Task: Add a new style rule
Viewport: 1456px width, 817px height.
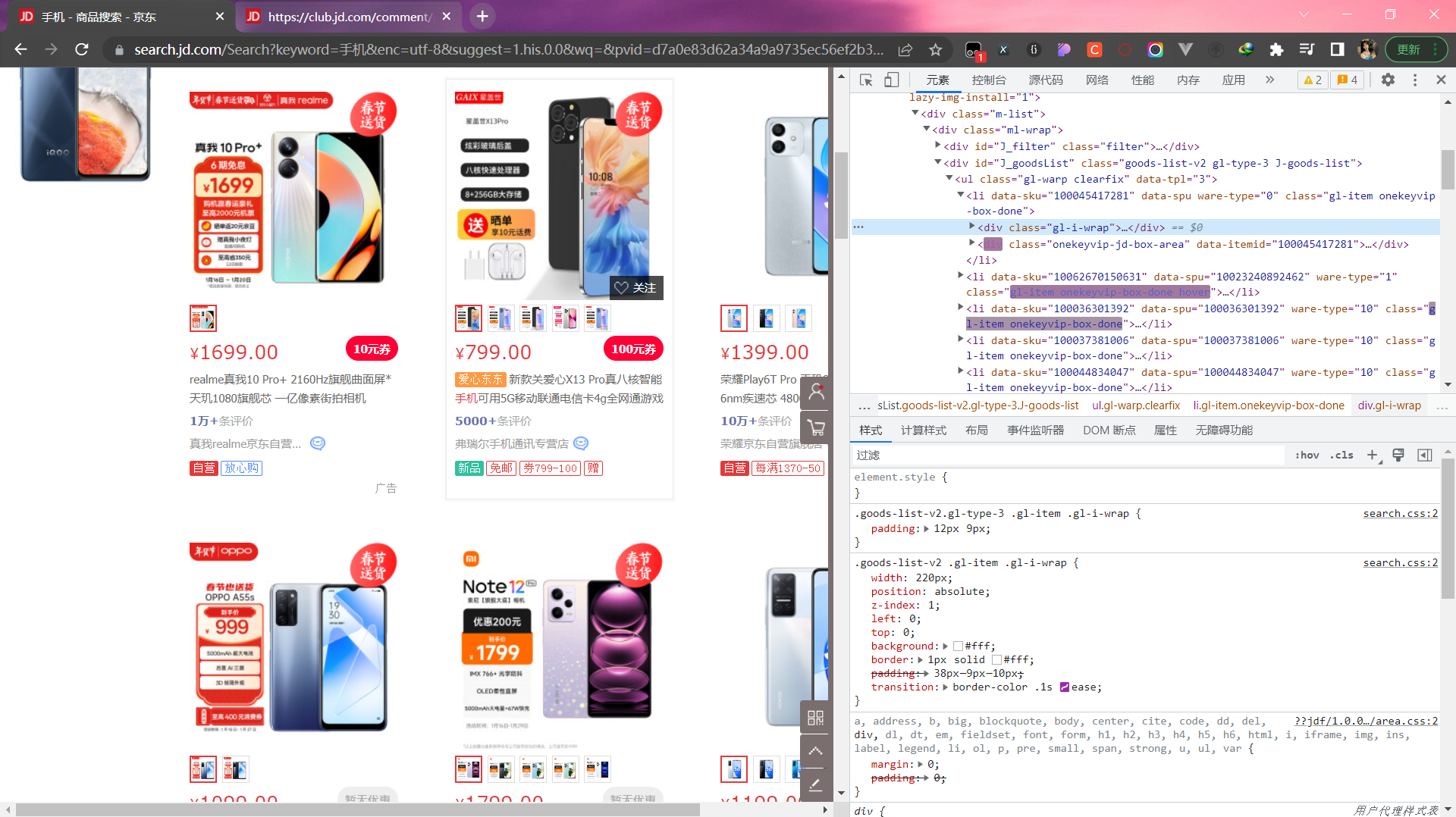Action: (1373, 455)
